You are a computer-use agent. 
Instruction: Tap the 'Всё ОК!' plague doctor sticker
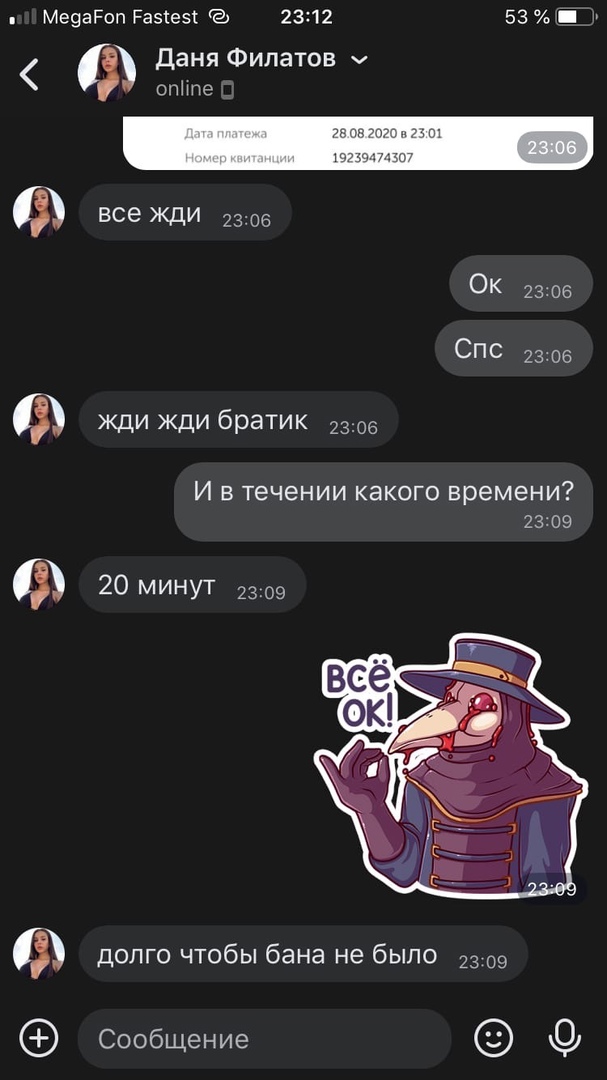pos(451,765)
